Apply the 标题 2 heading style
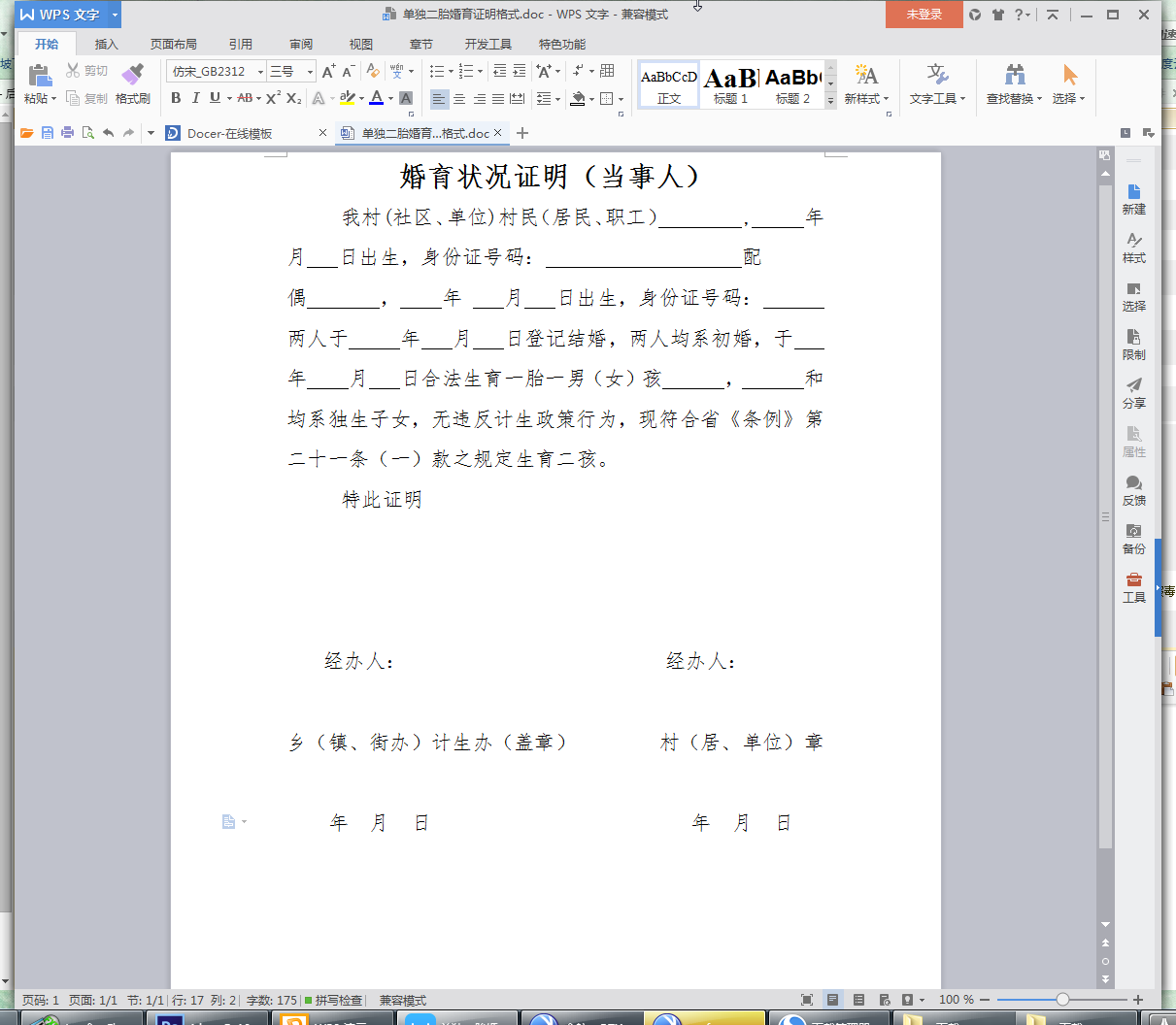The width and height of the screenshot is (1176, 1025). 792,85
